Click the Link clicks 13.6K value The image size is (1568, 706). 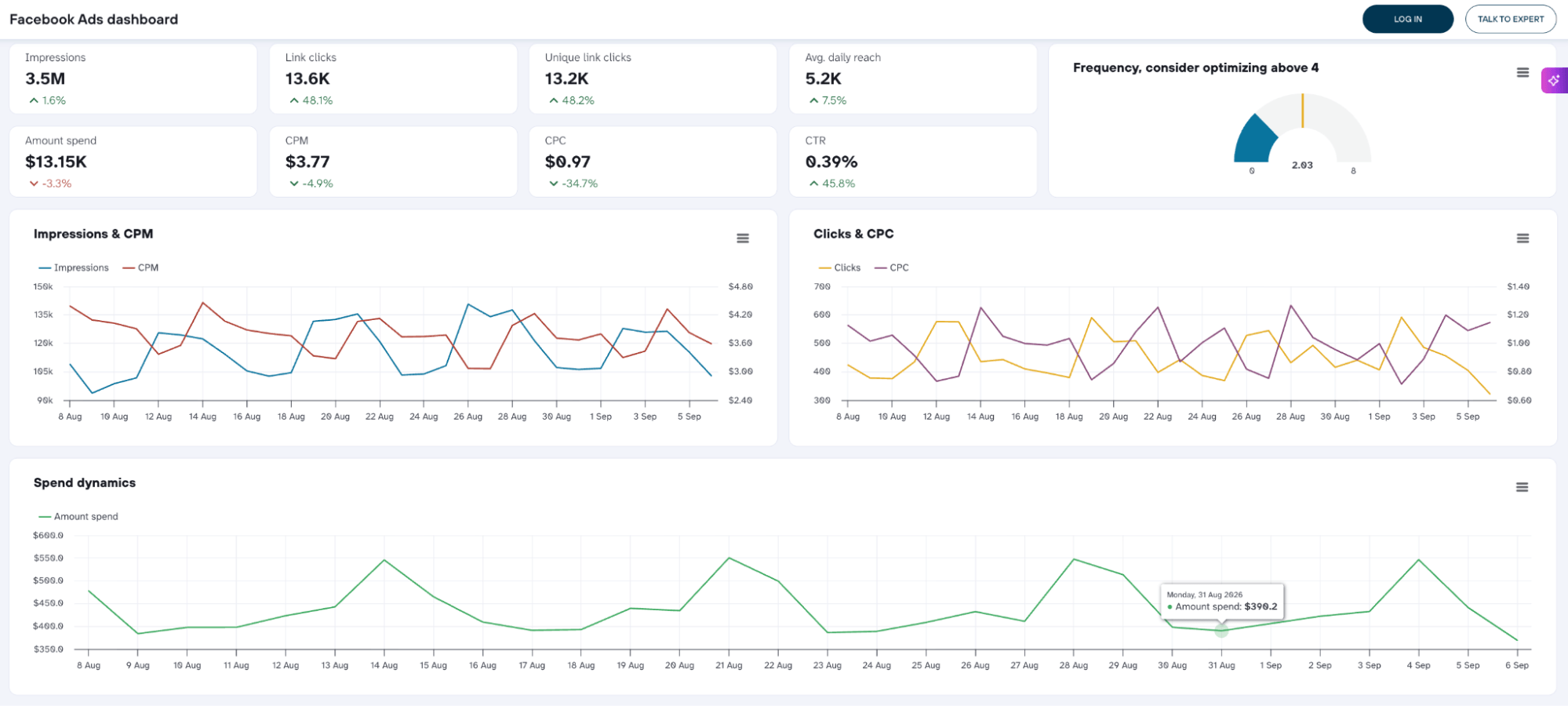[x=307, y=78]
